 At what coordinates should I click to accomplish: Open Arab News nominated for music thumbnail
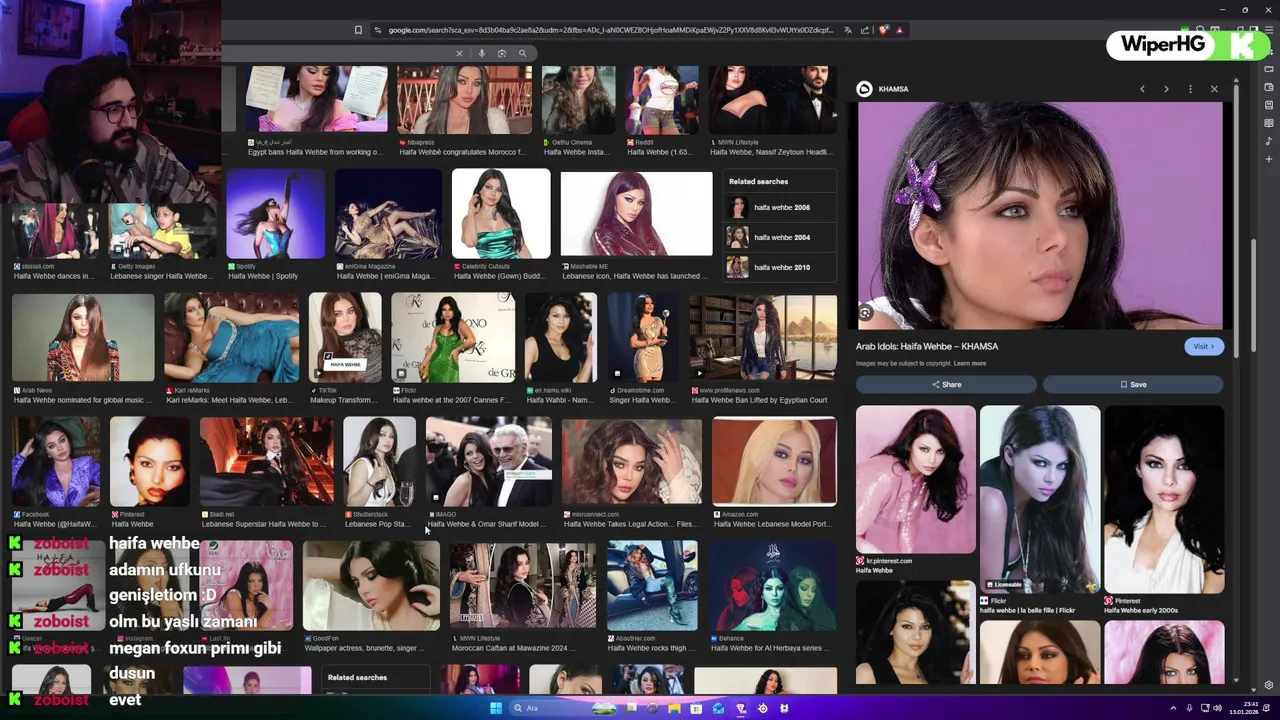83,338
